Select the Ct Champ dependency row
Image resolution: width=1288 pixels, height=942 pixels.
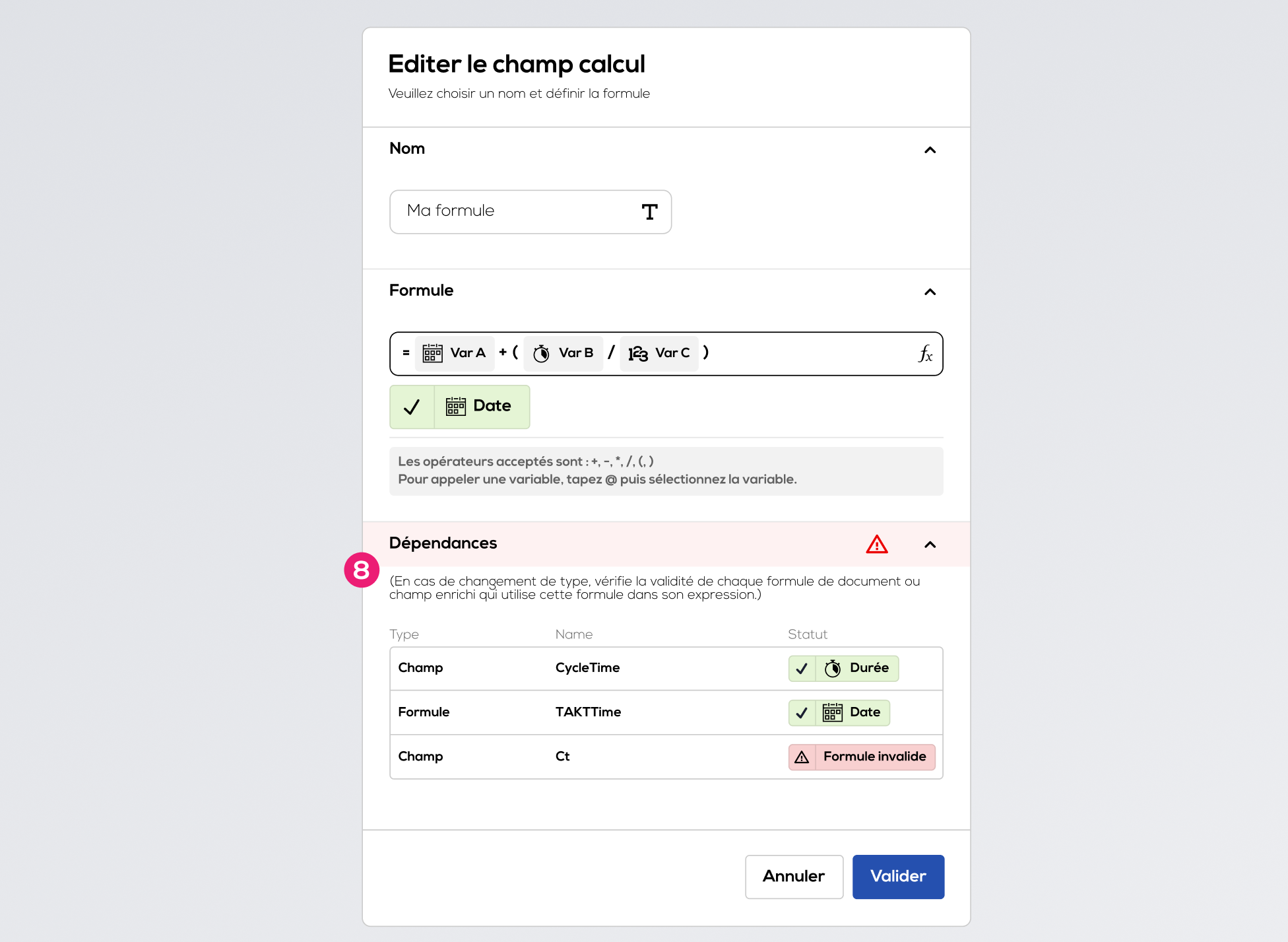(x=666, y=757)
